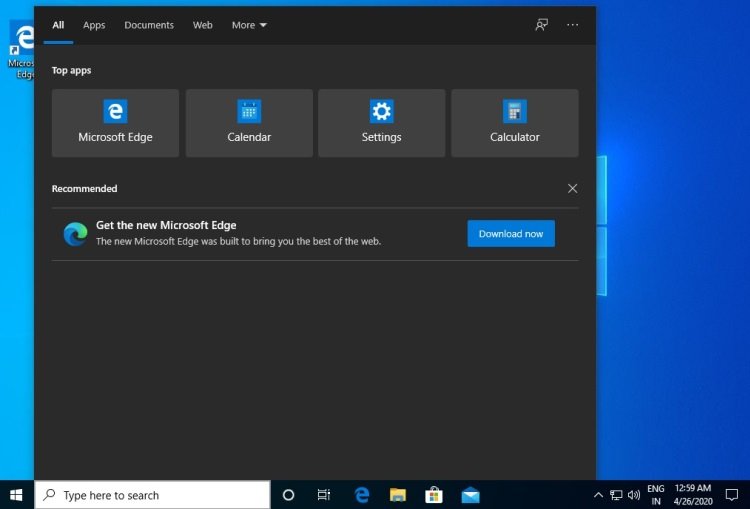Open the Settings gear tile
This screenshot has height=509, width=750.
382,123
